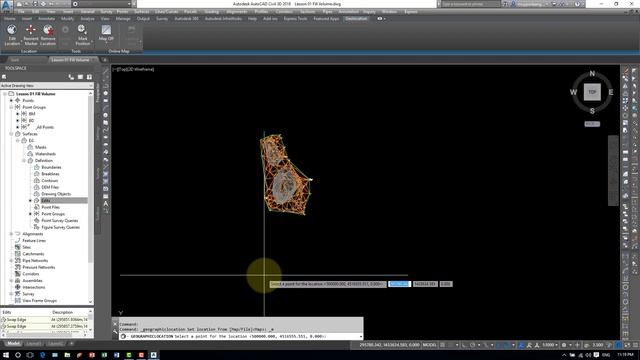This screenshot has width=640, height=360.
Task: Select the Corridors tree item
Action: [x=31, y=274]
